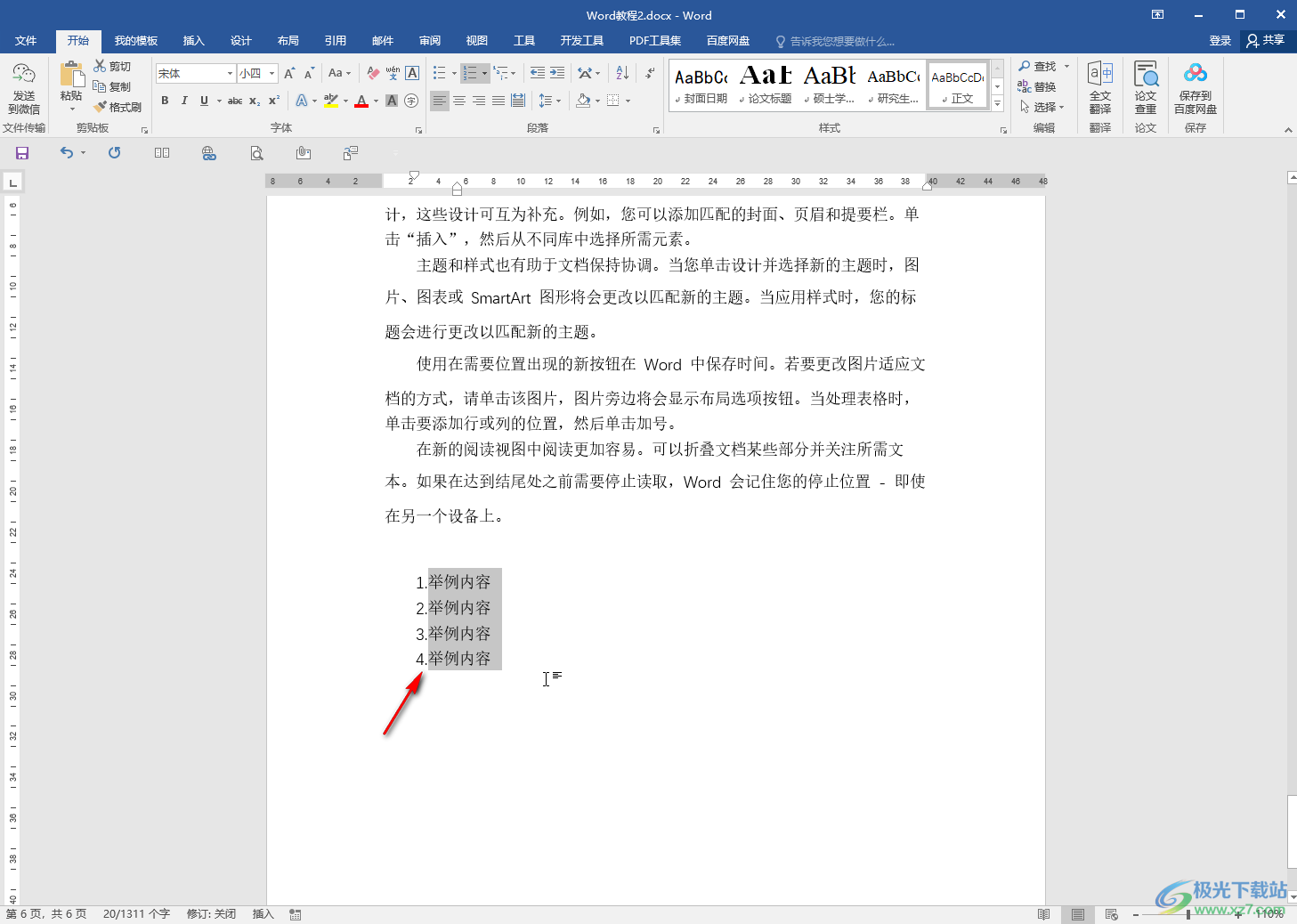
Task: Toggle Center paragraph alignment
Action: (x=459, y=101)
